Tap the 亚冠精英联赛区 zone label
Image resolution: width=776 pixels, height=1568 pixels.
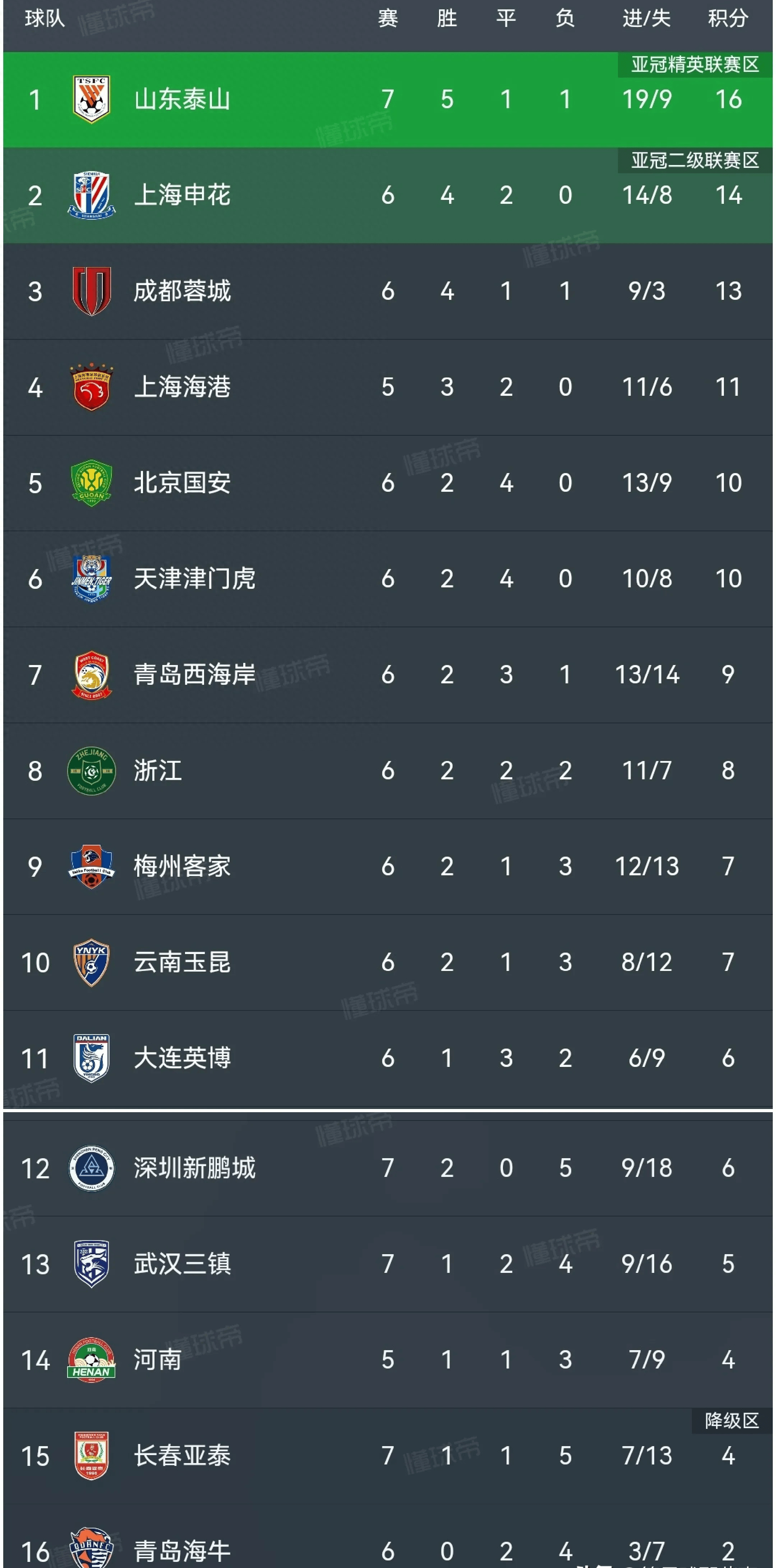coord(694,64)
